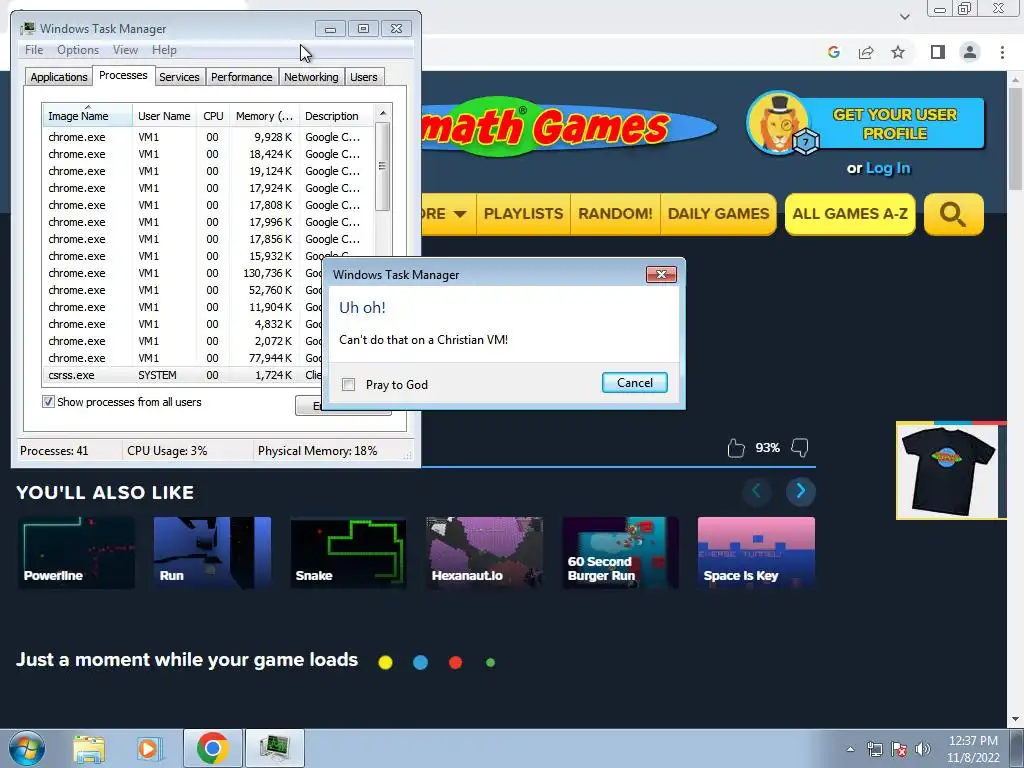The height and width of the screenshot is (768, 1024).
Task: Open DAILY GAMES nav button
Action: pyautogui.click(x=718, y=214)
